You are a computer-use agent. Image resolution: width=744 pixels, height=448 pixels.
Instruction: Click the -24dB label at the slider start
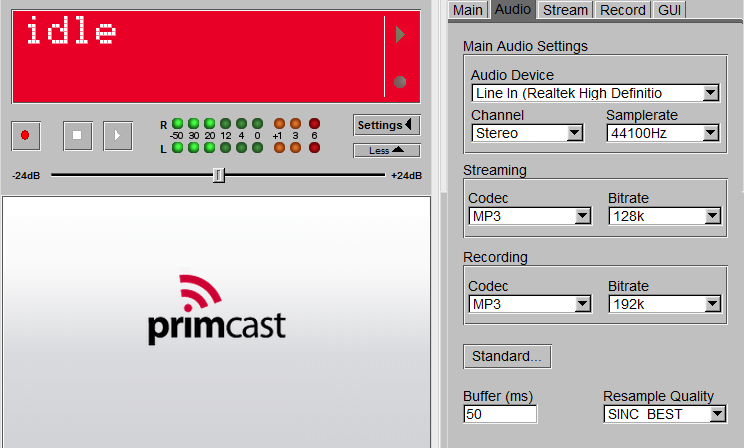click(x=26, y=176)
